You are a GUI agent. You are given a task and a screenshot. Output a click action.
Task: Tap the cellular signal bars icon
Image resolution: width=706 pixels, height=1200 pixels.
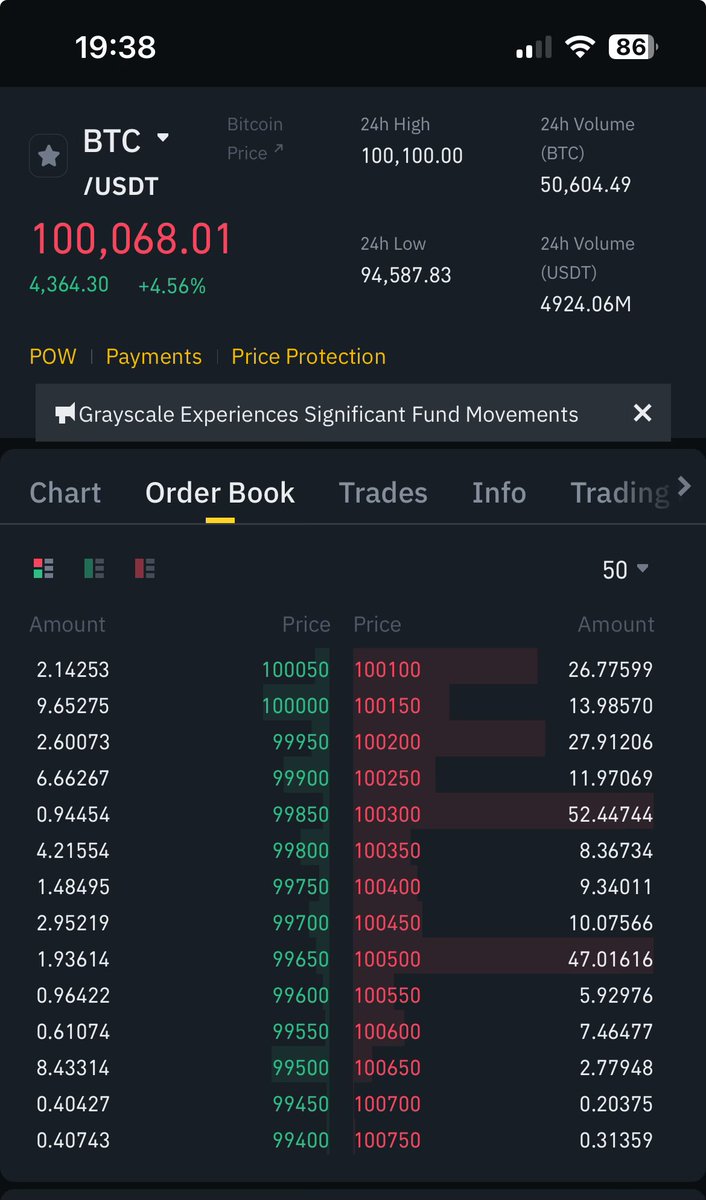tap(534, 47)
